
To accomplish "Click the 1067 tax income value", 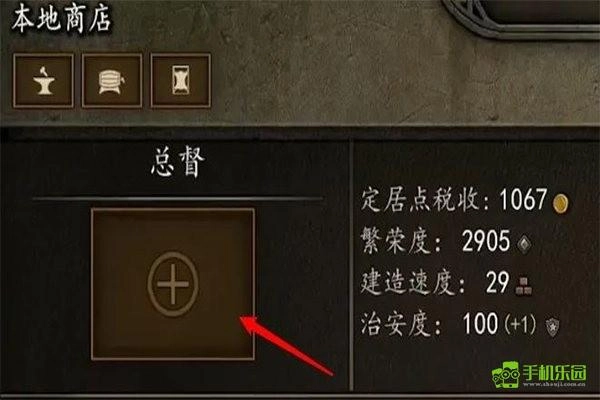I will [x=523, y=199].
